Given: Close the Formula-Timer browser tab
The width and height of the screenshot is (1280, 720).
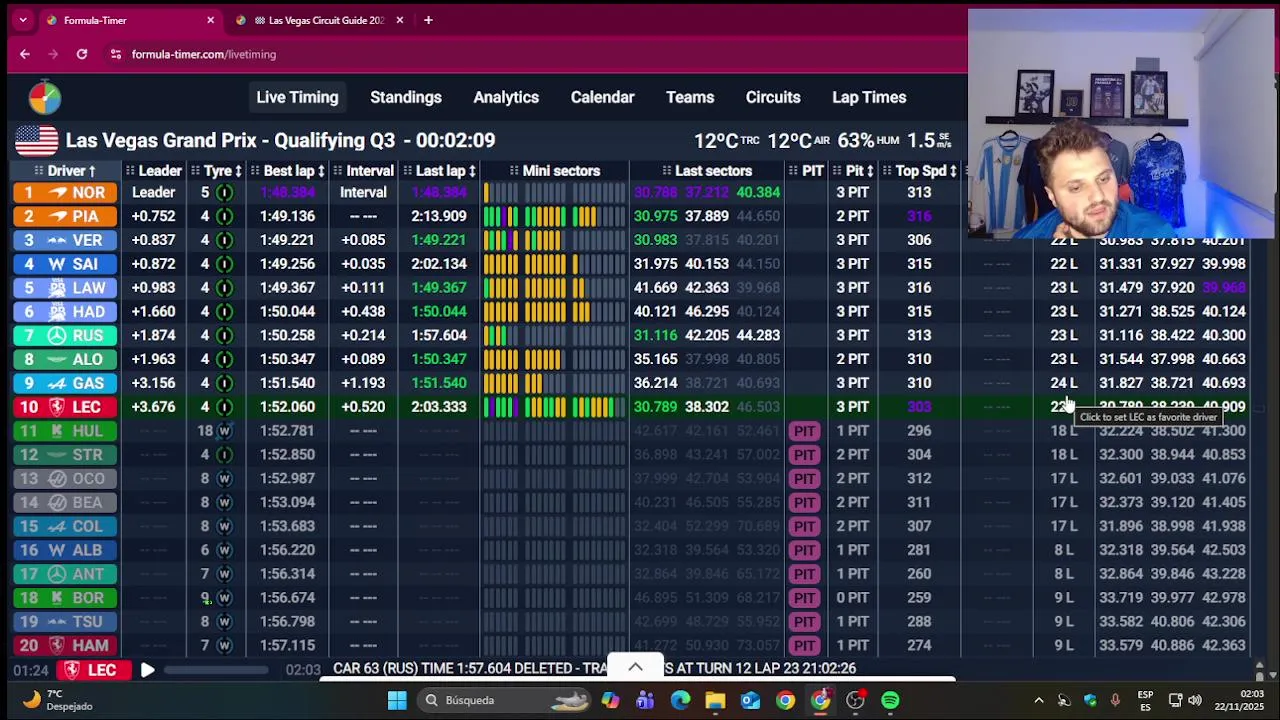Looking at the screenshot, I should (x=210, y=20).
